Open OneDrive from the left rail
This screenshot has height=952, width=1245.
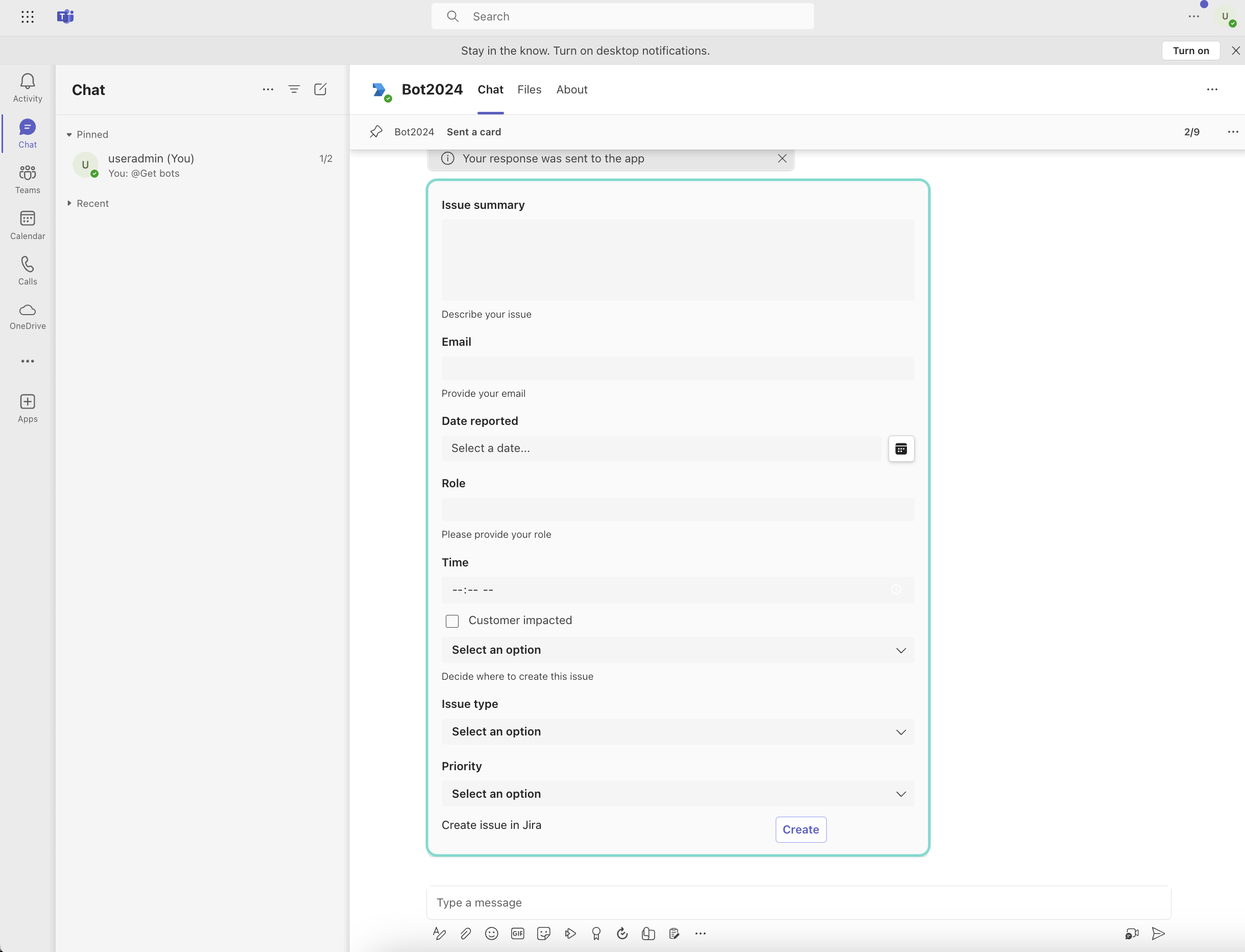point(27,316)
